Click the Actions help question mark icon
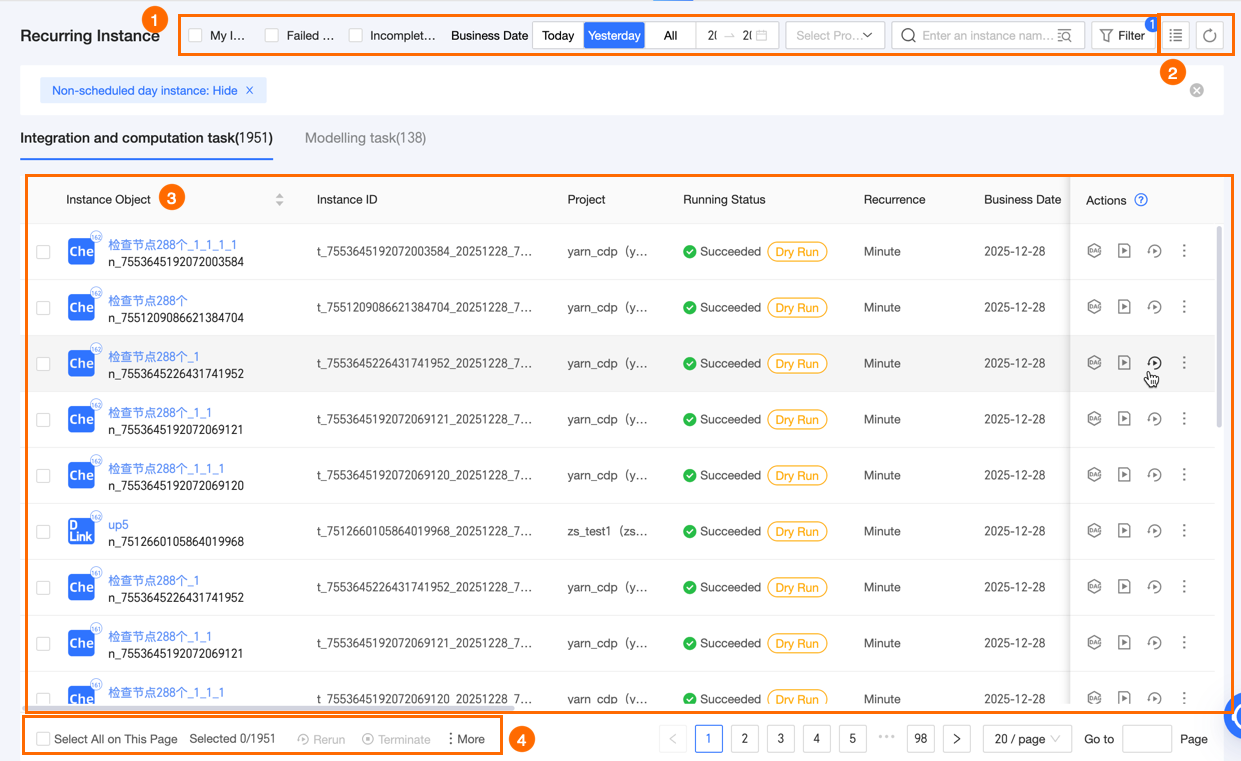Viewport: 1241px width, 761px height. (x=1141, y=200)
